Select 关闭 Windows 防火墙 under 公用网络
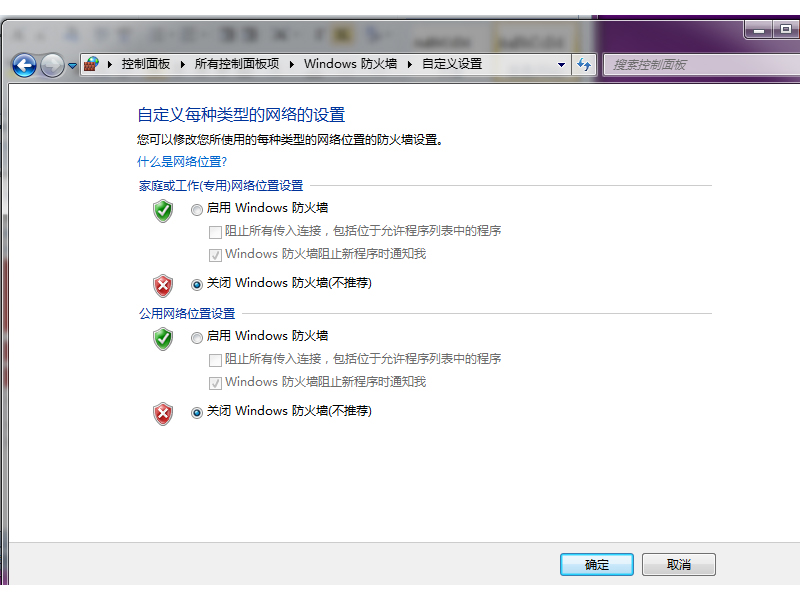Image resolution: width=800 pixels, height=600 pixels. click(x=196, y=413)
